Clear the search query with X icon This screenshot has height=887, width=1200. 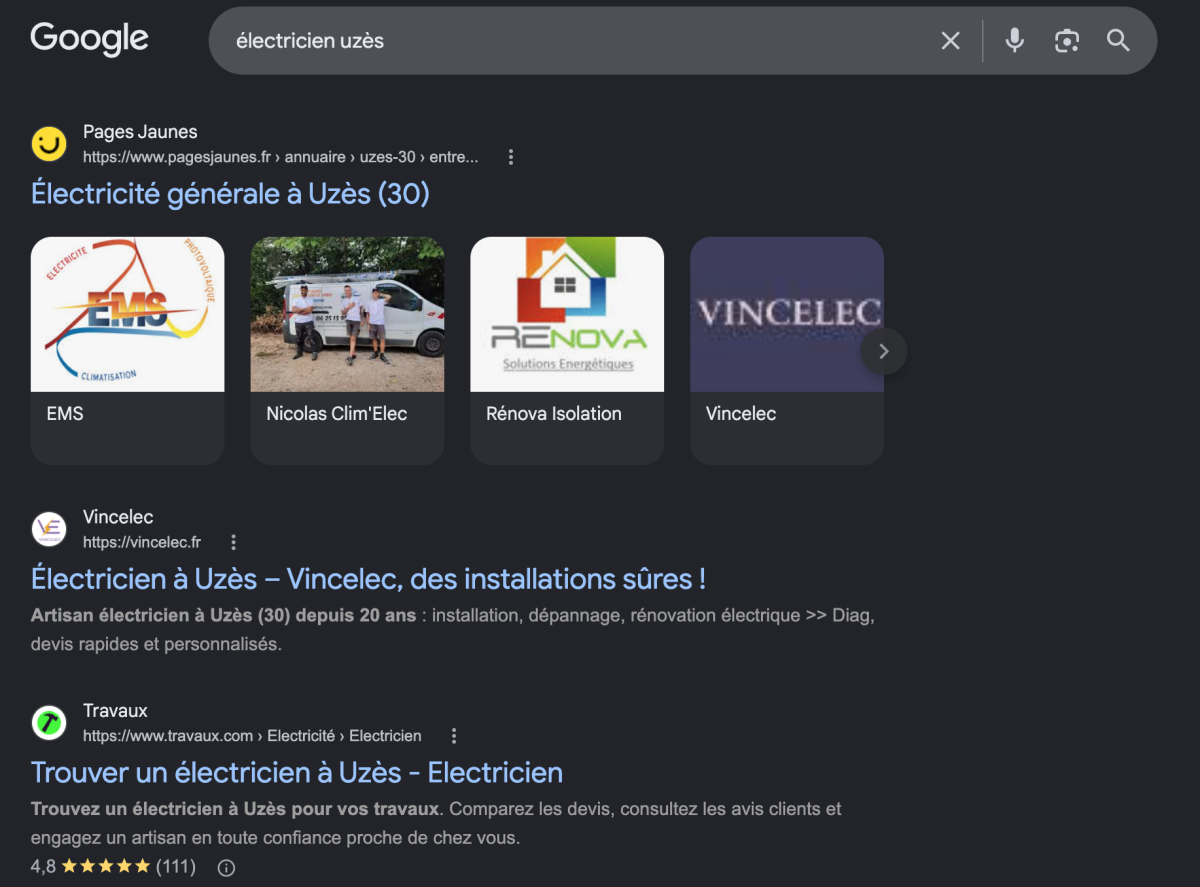(x=950, y=41)
